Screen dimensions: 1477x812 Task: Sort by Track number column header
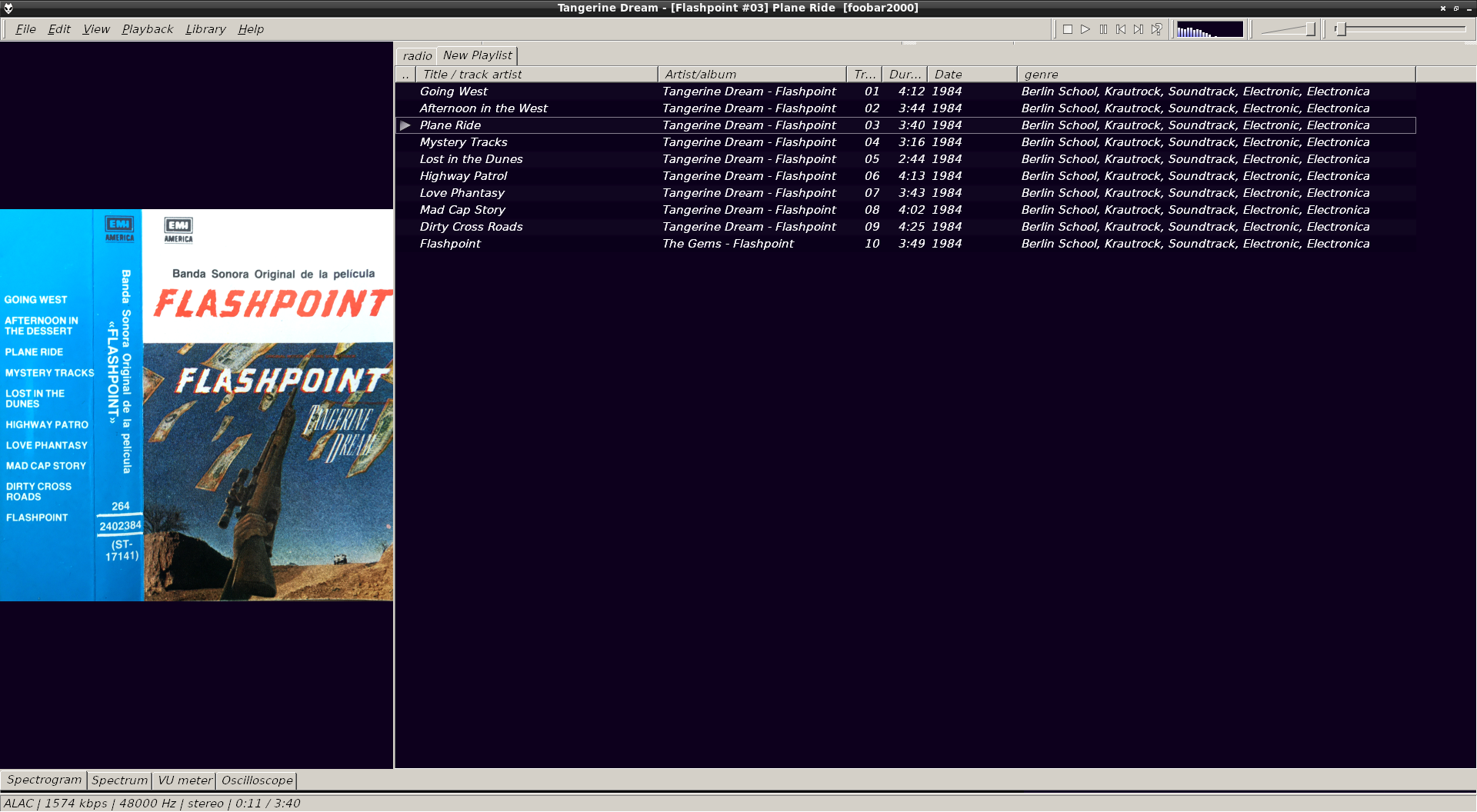pyautogui.click(x=864, y=75)
